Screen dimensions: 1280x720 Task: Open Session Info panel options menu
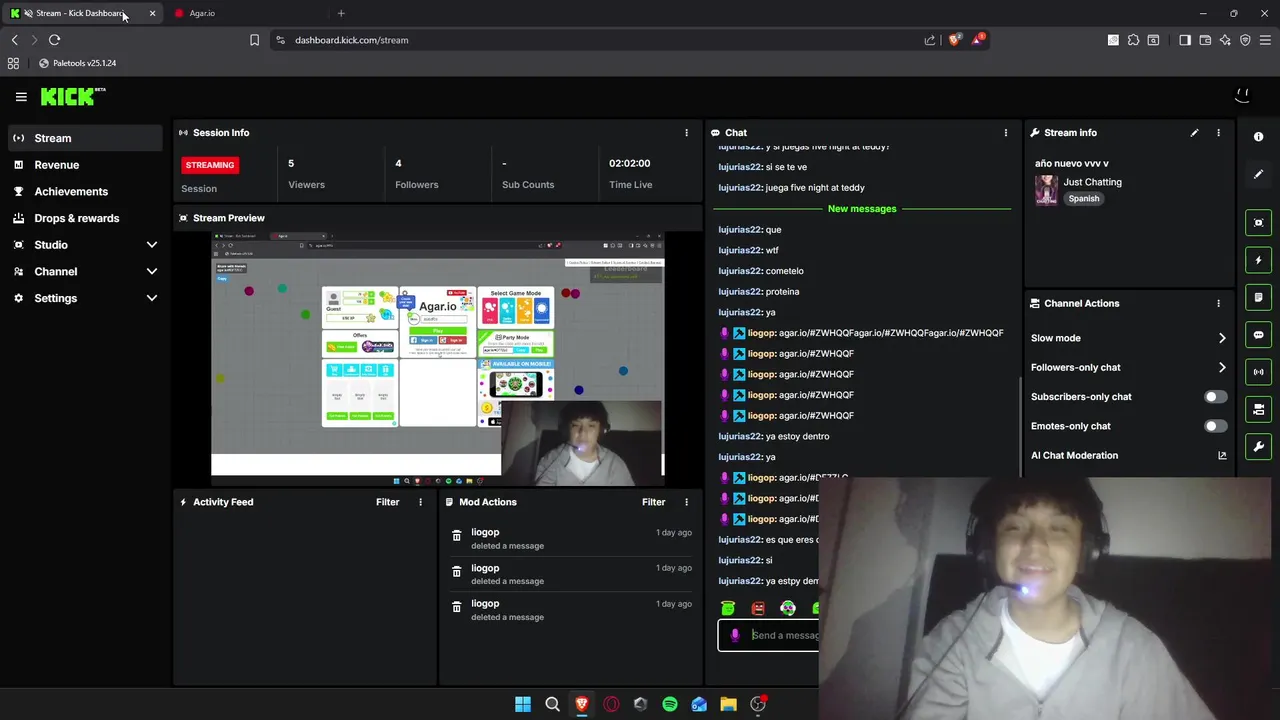pos(686,133)
